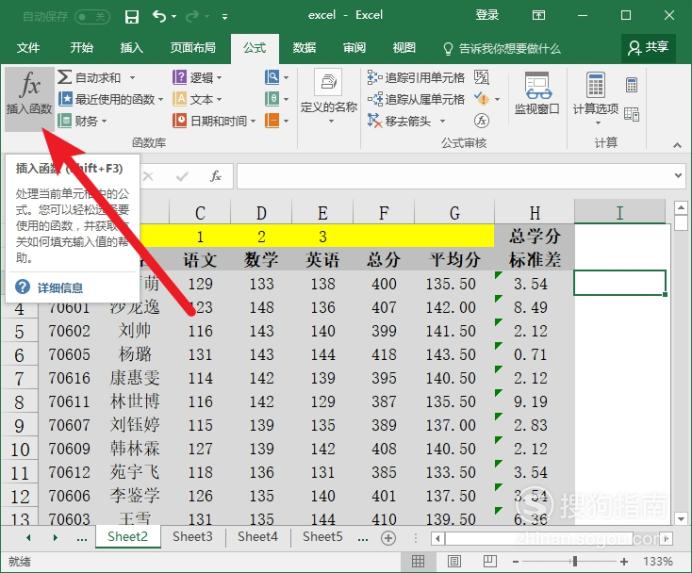The height and width of the screenshot is (573, 692).
Task: Click the Logical functions icon
Action: click(x=180, y=77)
